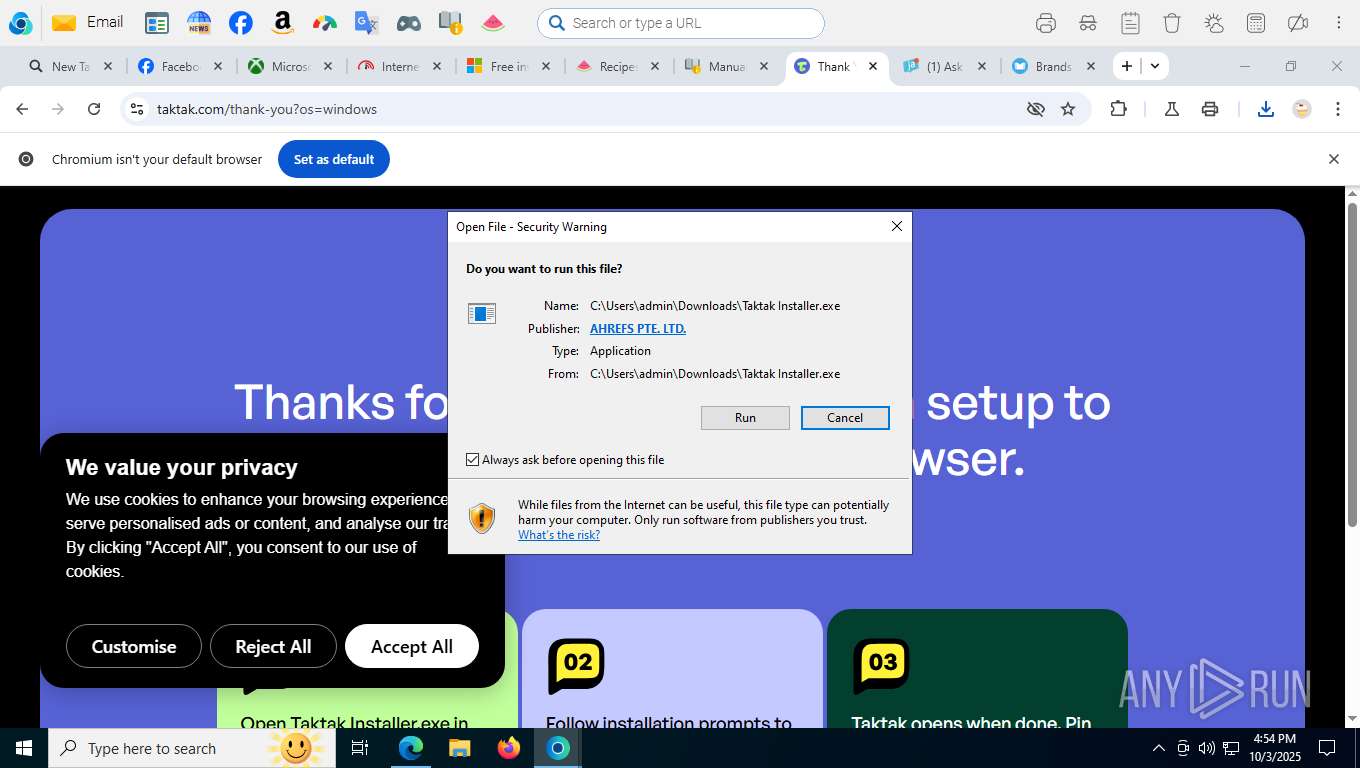1360x768 pixels.
Task: Open the Google Translate shortcut
Action: (x=367, y=23)
